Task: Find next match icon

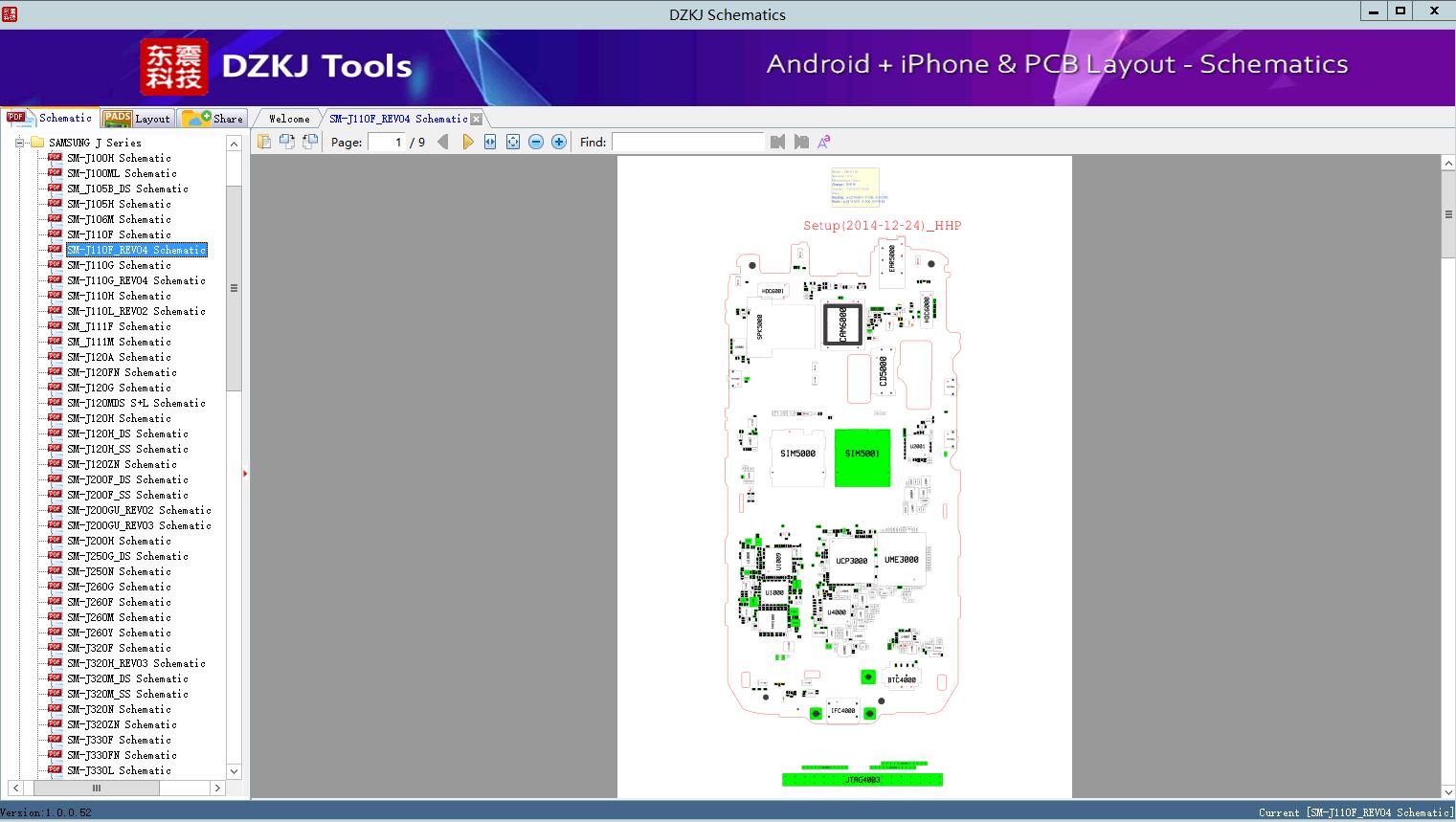Action: click(801, 142)
